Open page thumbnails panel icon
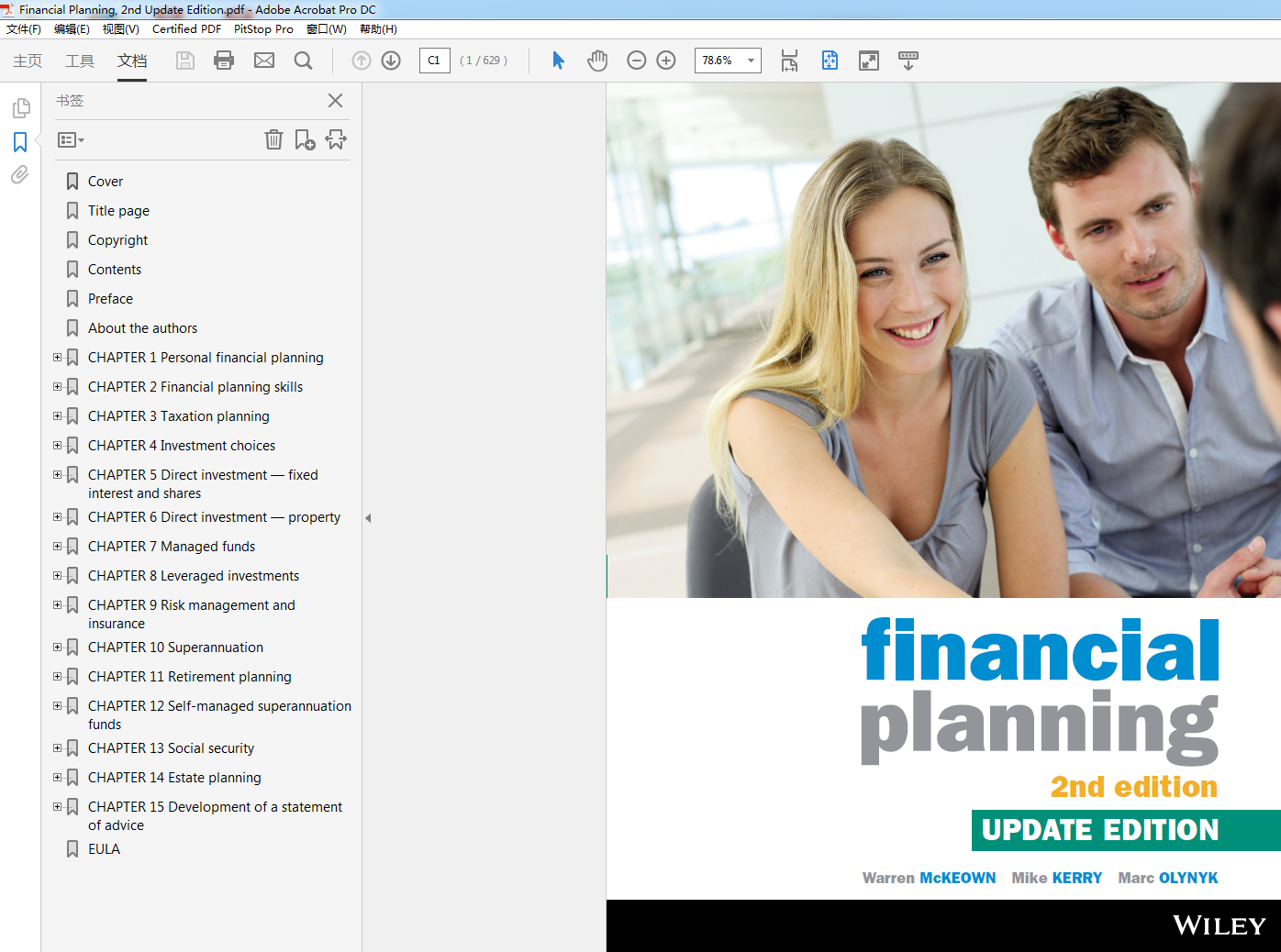This screenshot has width=1281, height=952. click(20, 108)
